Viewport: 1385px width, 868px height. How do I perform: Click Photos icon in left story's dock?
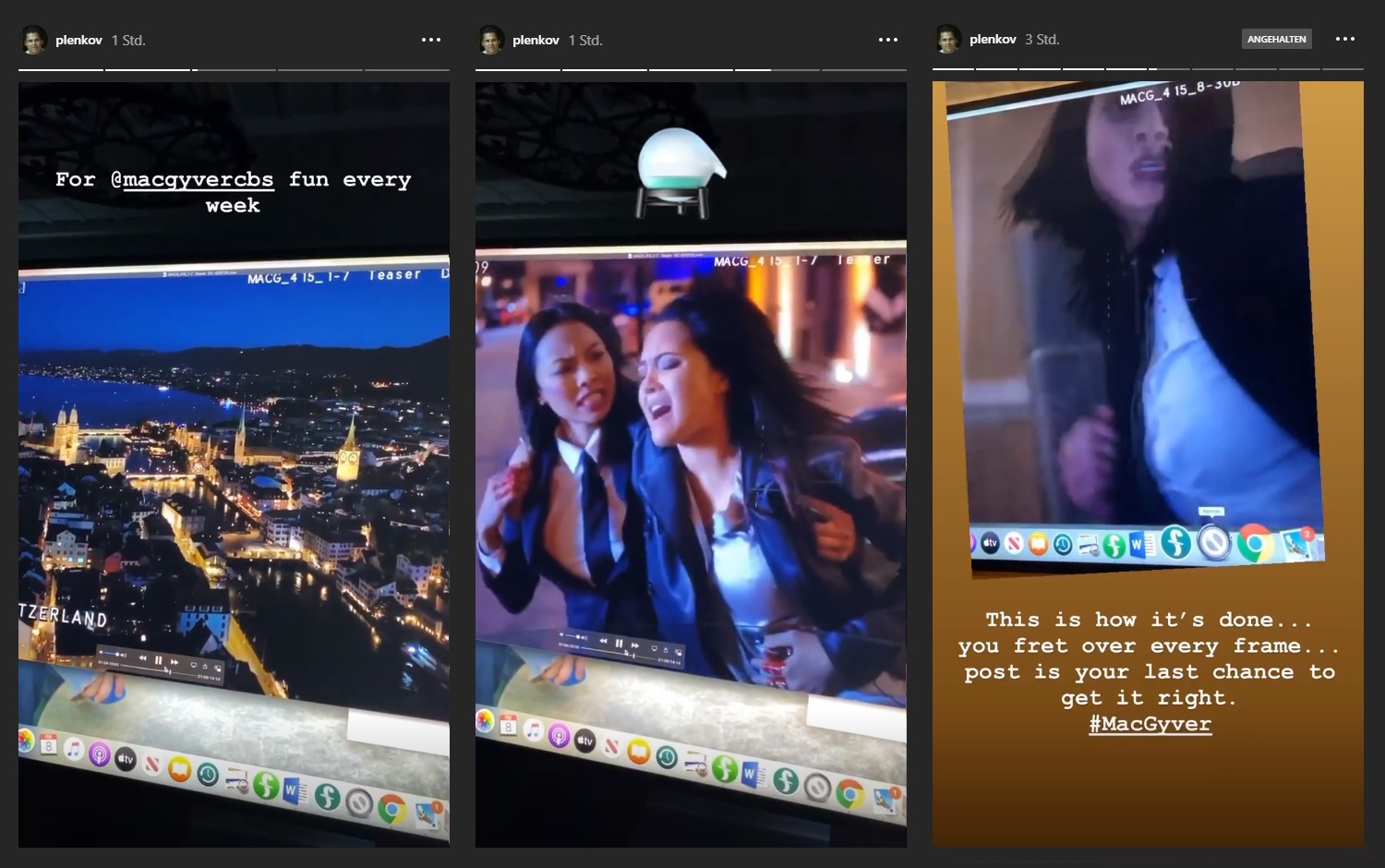click(26, 740)
